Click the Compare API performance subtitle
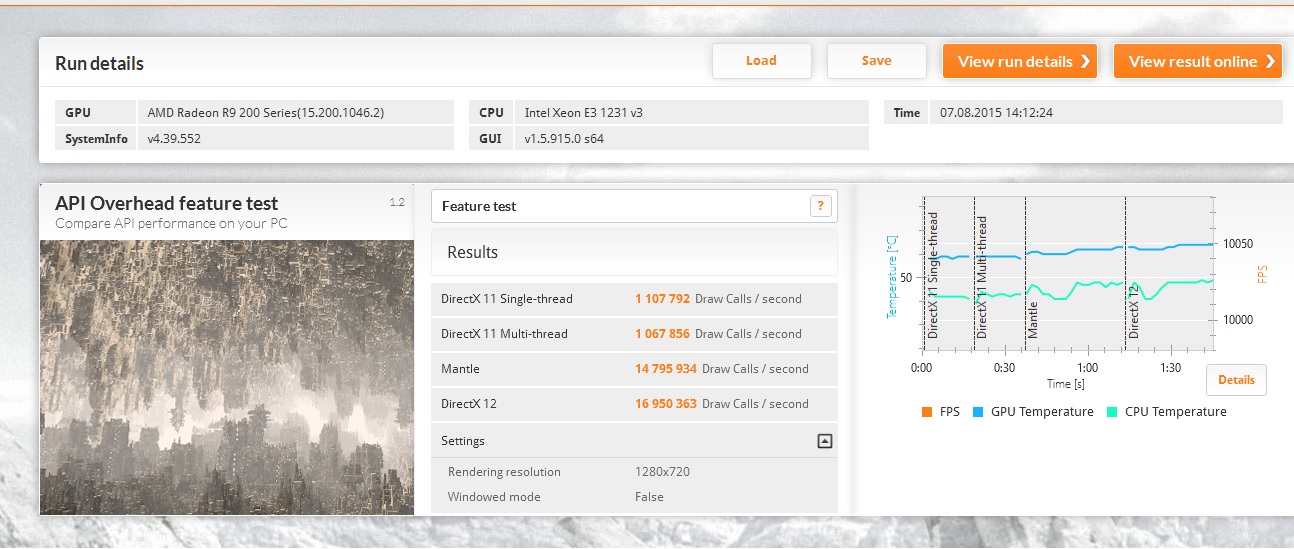 171,223
